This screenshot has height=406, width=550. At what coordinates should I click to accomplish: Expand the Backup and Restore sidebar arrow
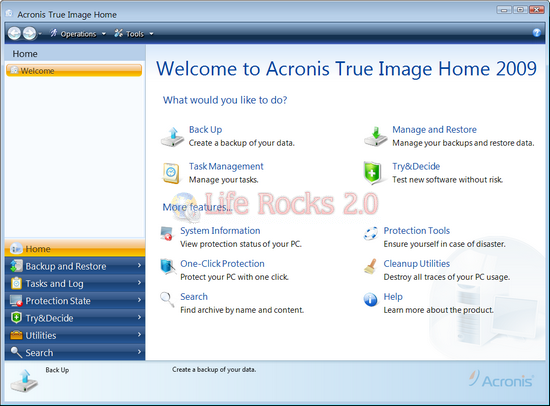(139, 266)
